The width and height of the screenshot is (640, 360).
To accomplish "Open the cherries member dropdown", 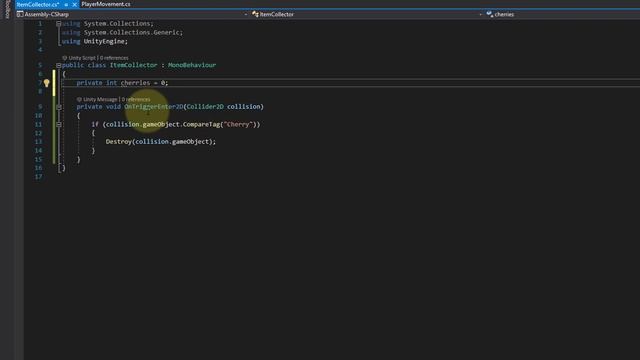I will click(562, 14).
